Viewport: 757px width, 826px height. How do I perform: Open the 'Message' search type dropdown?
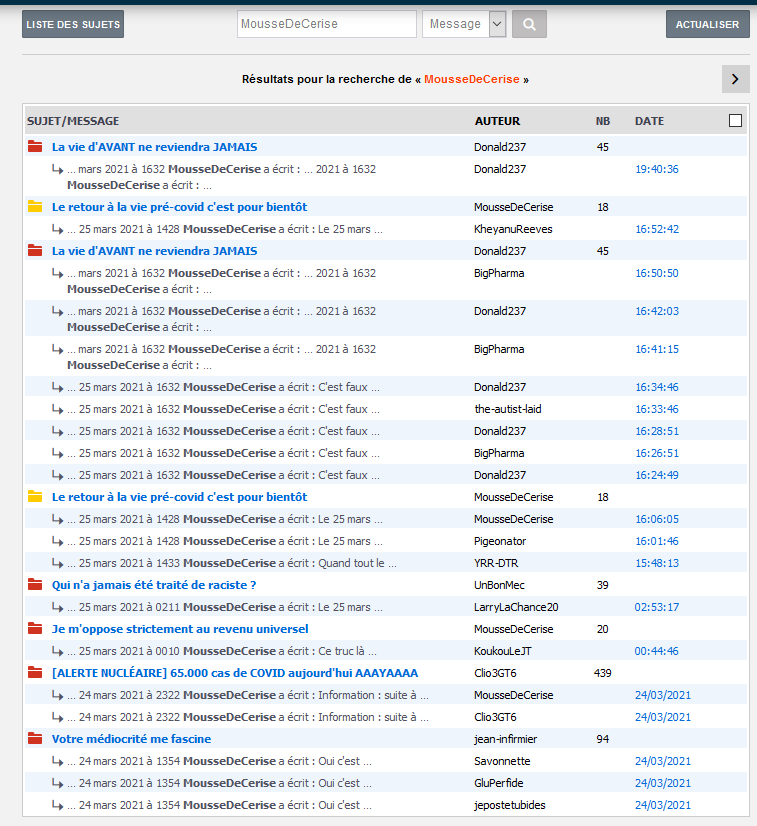(x=464, y=24)
